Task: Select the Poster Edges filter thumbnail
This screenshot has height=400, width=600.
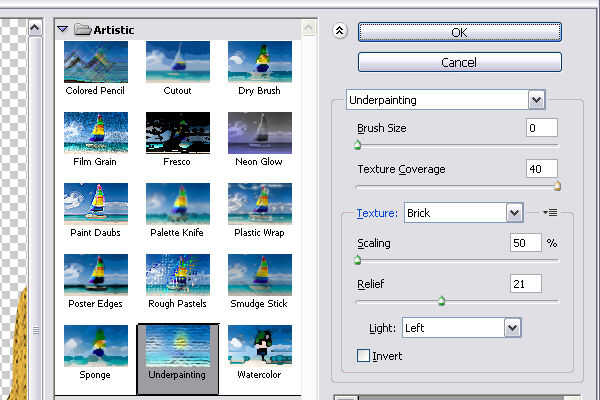Action: click(x=96, y=275)
